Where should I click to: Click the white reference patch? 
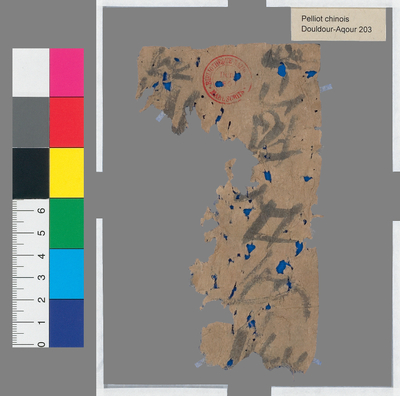(31, 72)
